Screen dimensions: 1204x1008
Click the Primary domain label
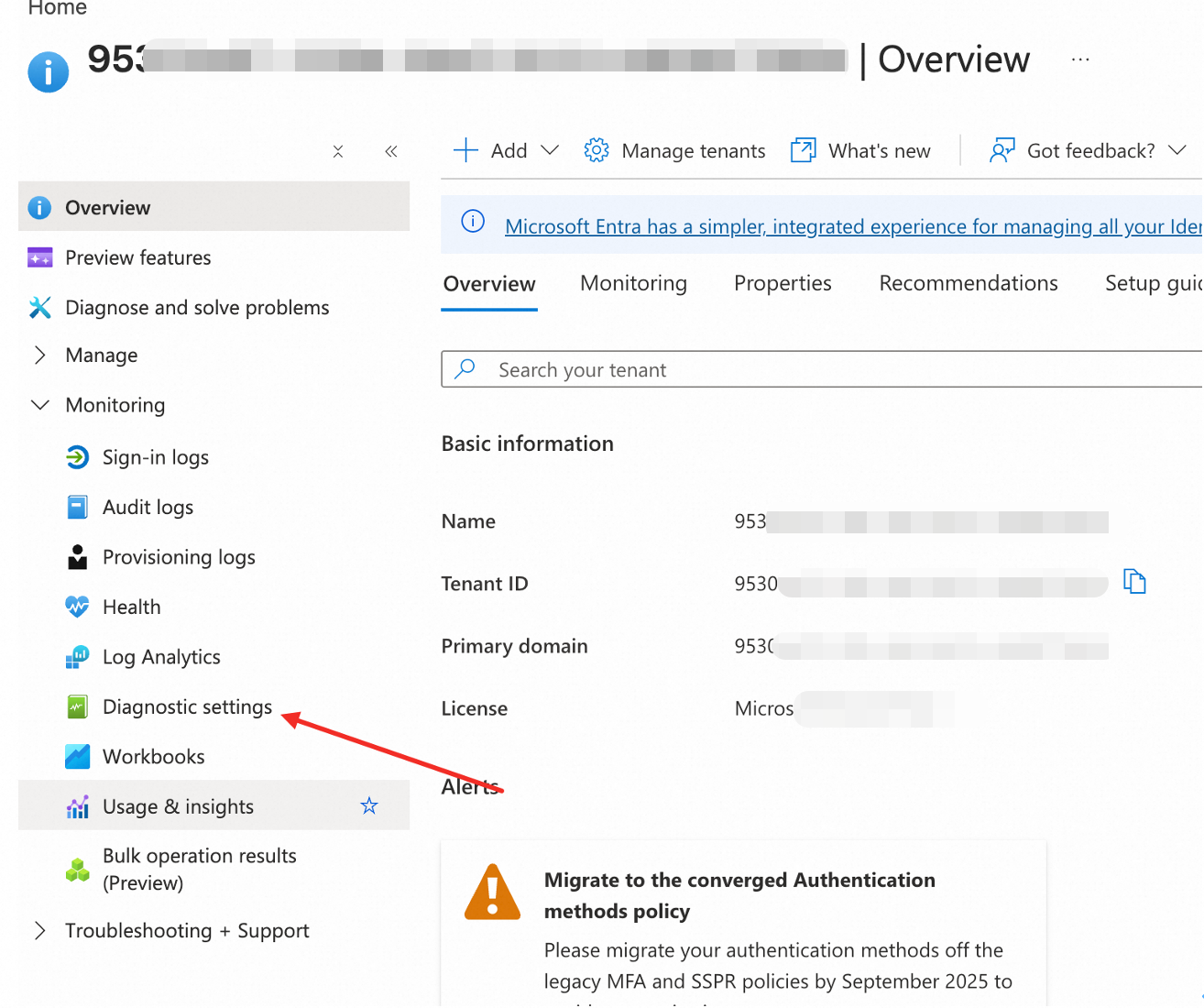coord(514,646)
